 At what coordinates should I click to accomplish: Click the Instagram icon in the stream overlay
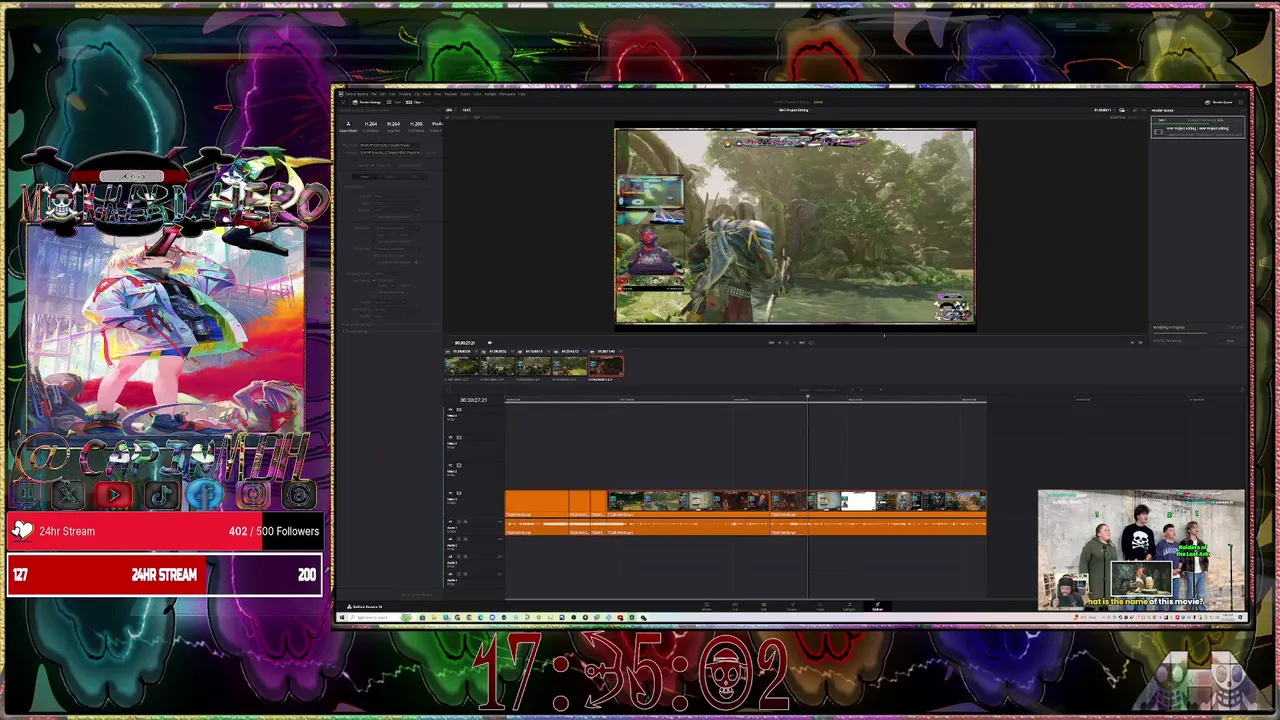254,494
